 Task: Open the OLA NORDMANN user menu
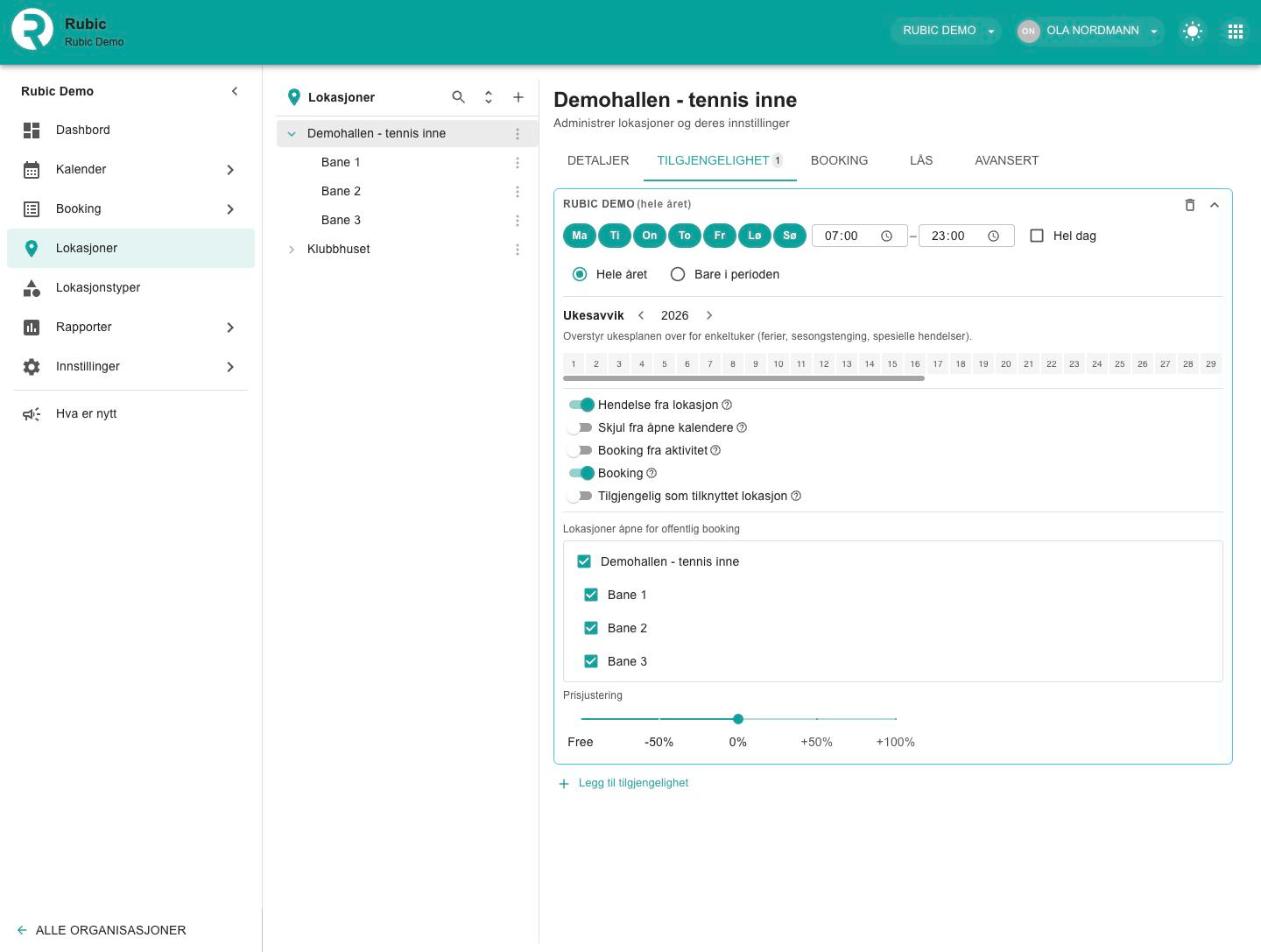tap(1089, 31)
